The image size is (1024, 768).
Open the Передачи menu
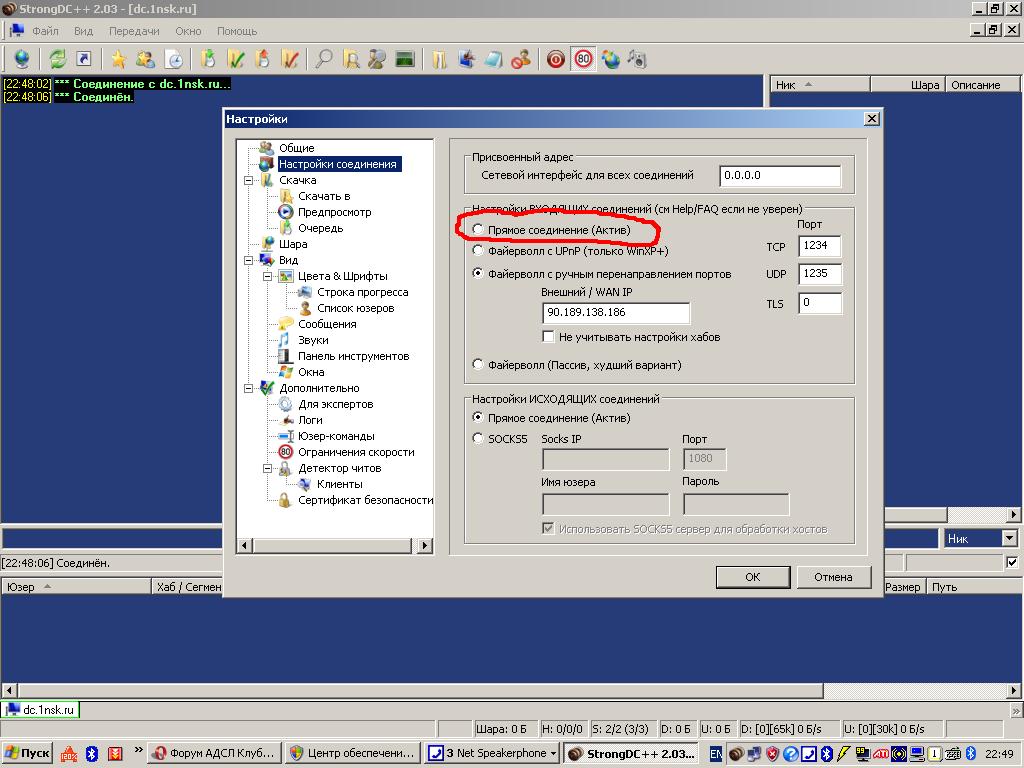tap(134, 31)
